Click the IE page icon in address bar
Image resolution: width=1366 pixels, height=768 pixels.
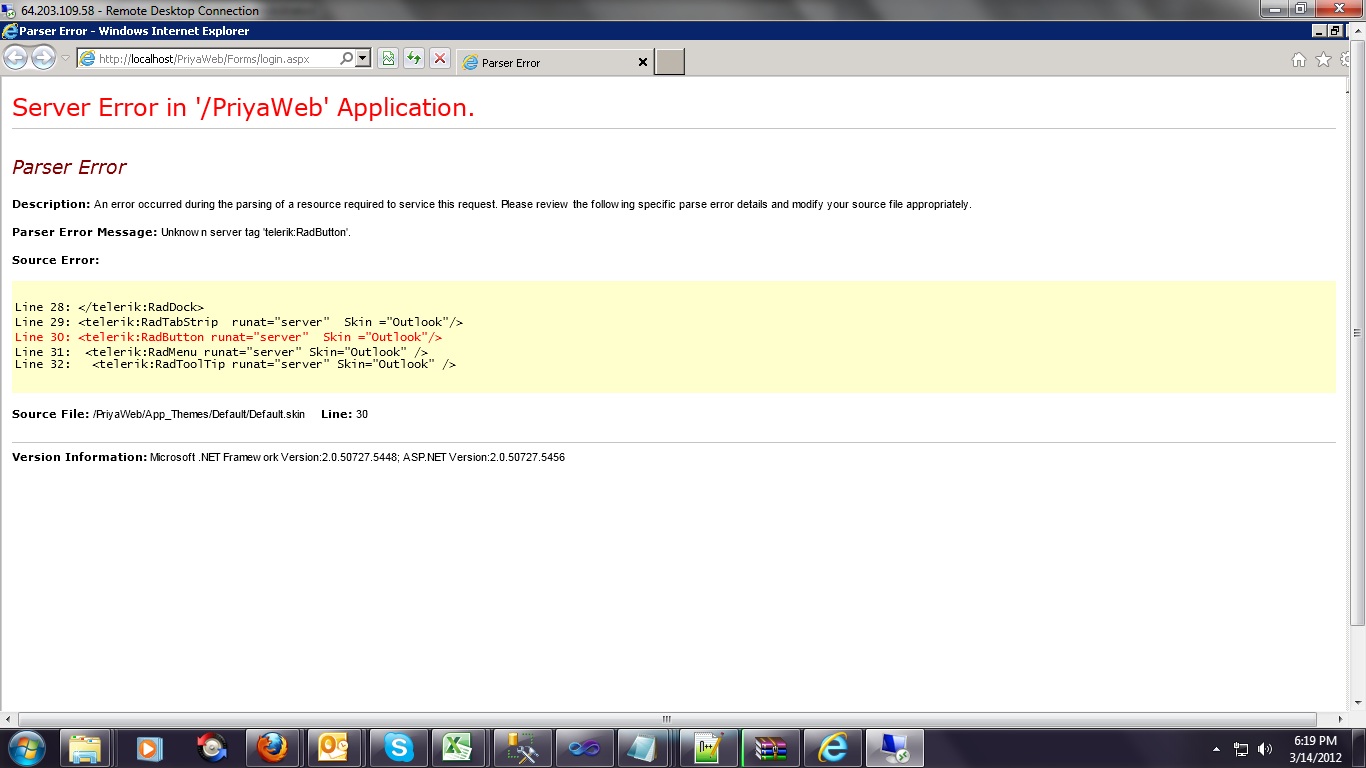pos(87,59)
